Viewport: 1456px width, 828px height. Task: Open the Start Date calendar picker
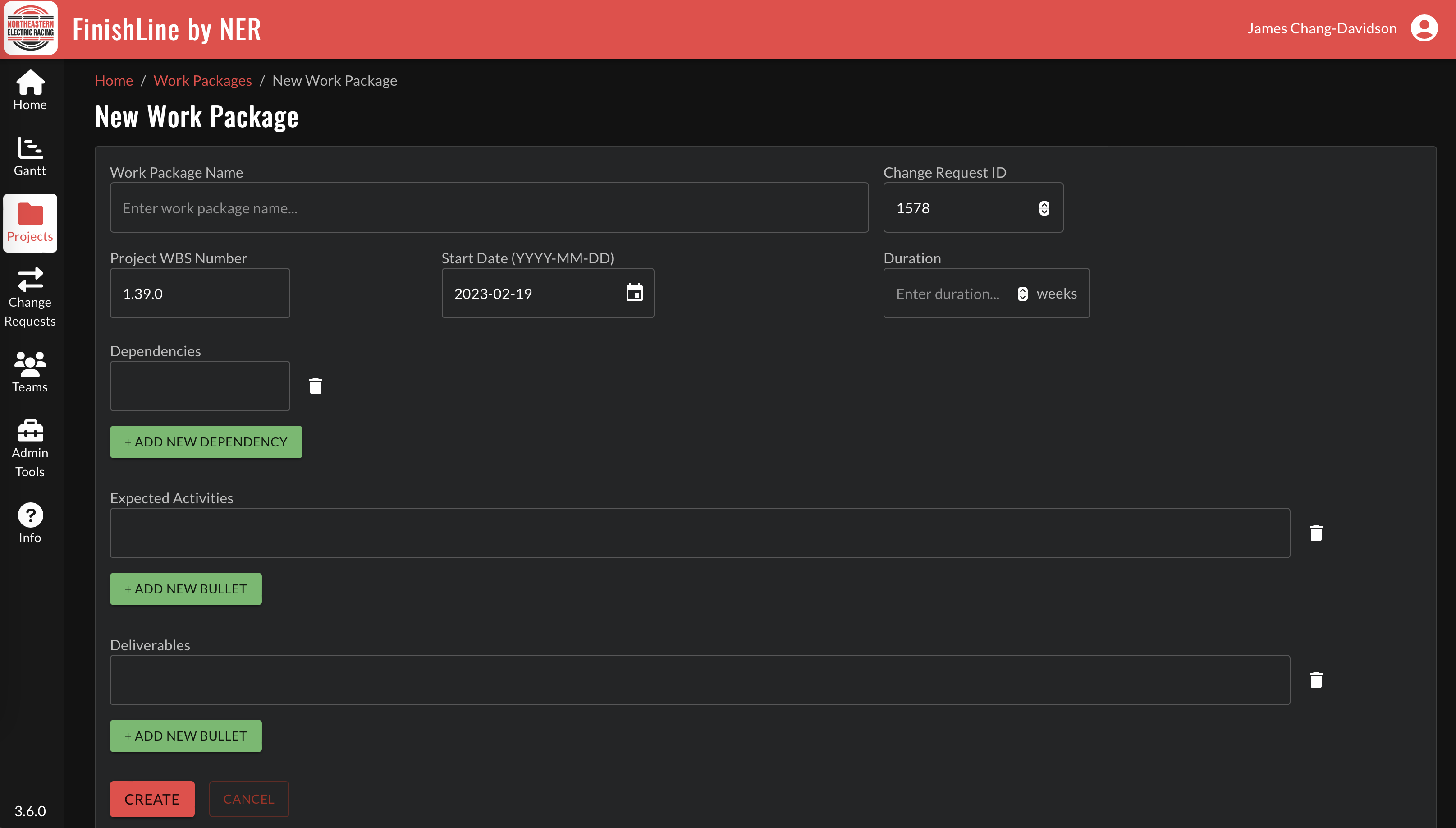coord(634,293)
